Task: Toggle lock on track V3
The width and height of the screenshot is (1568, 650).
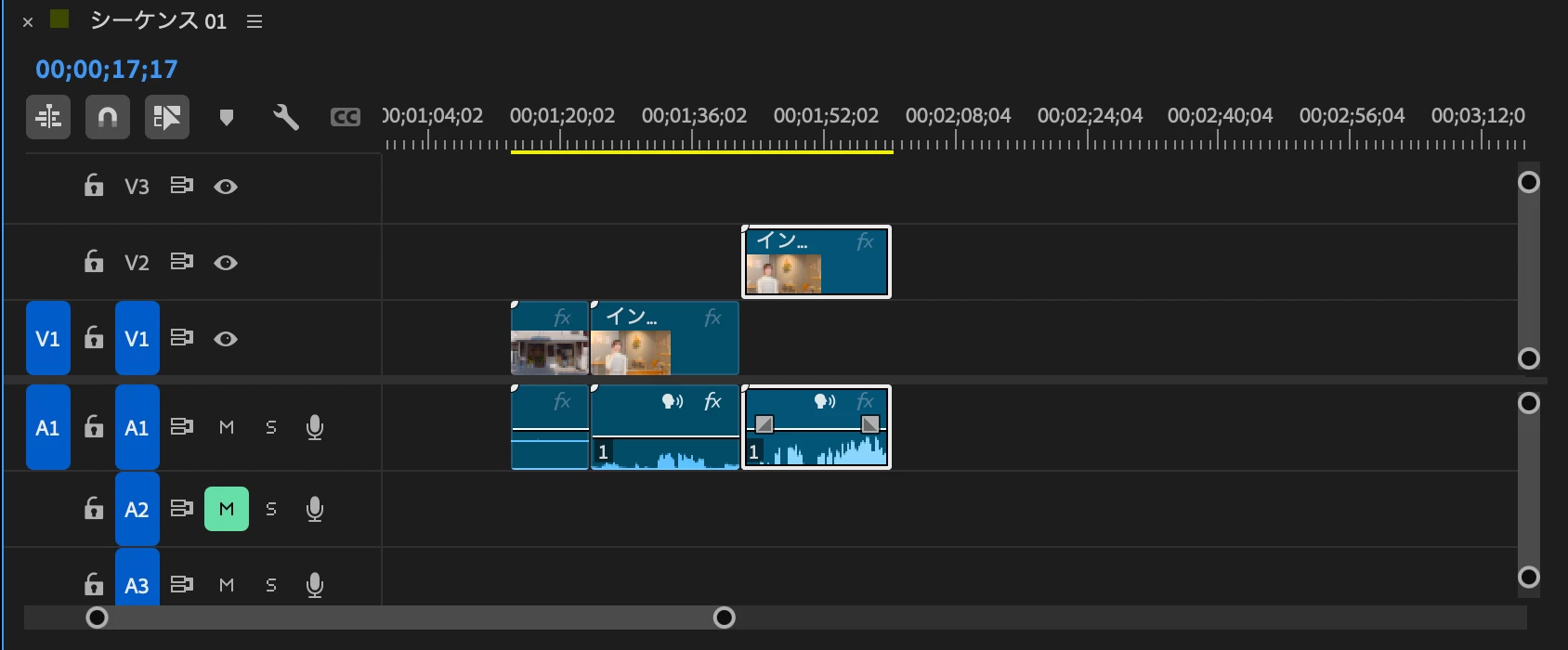Action: pyautogui.click(x=94, y=186)
